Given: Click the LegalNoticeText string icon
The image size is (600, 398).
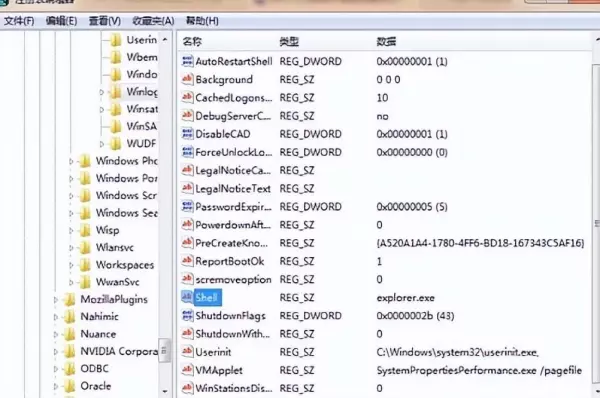Looking at the screenshot, I should pyautogui.click(x=188, y=188).
